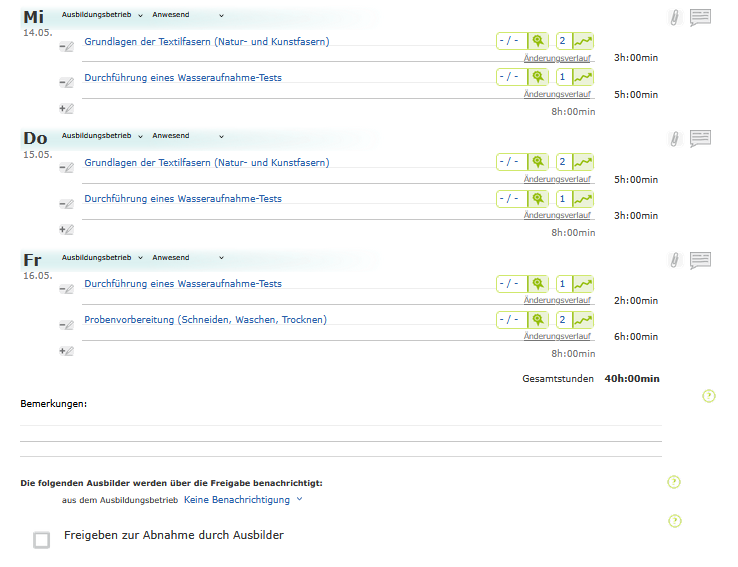Click progress chart icon for Thursday's Textilfasern
738x567 pixels.
click(x=583, y=162)
